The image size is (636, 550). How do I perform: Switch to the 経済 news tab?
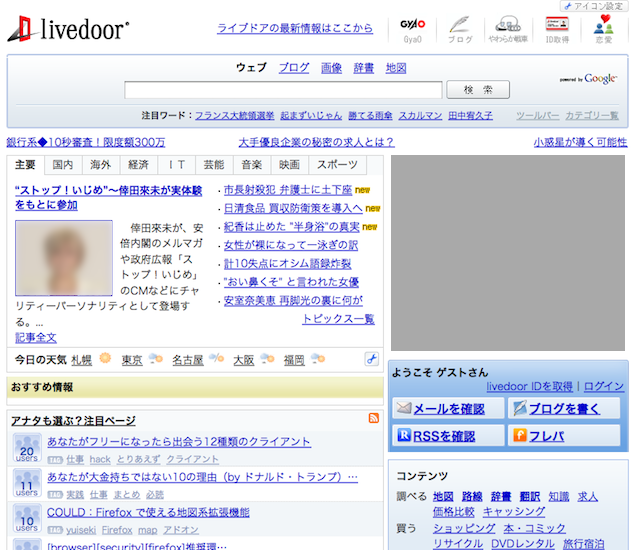(138, 165)
